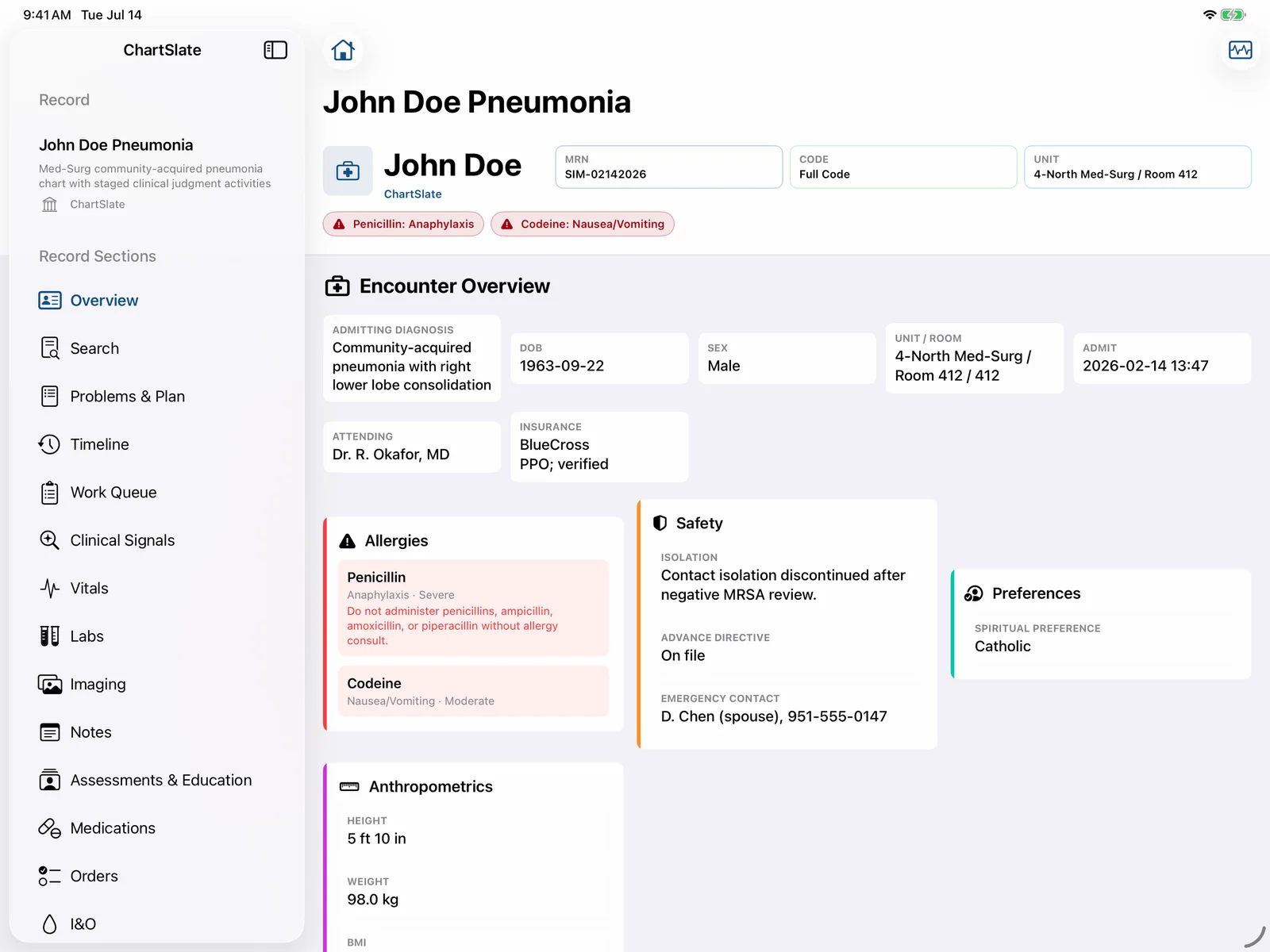The width and height of the screenshot is (1270, 952).
Task: Click the Medications pill icon
Action: point(50,828)
